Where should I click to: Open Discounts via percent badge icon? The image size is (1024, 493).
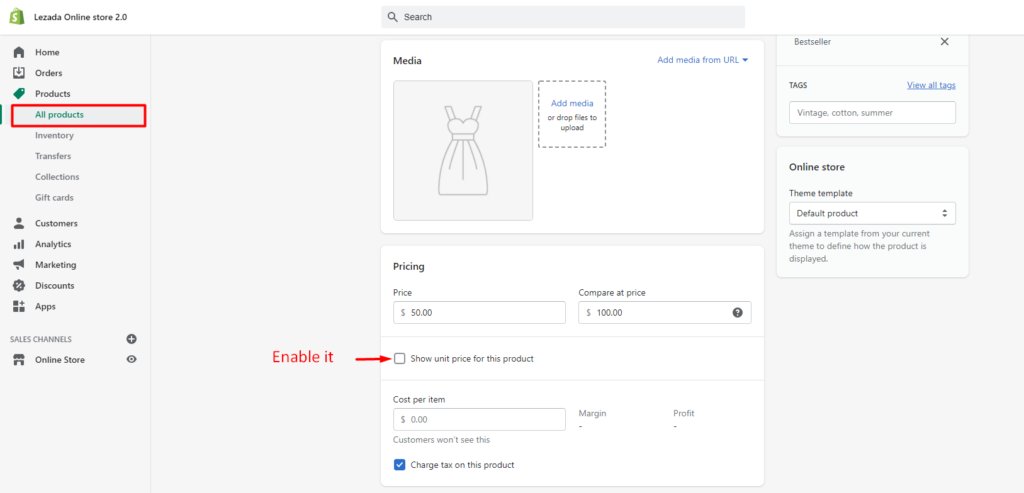[19, 285]
